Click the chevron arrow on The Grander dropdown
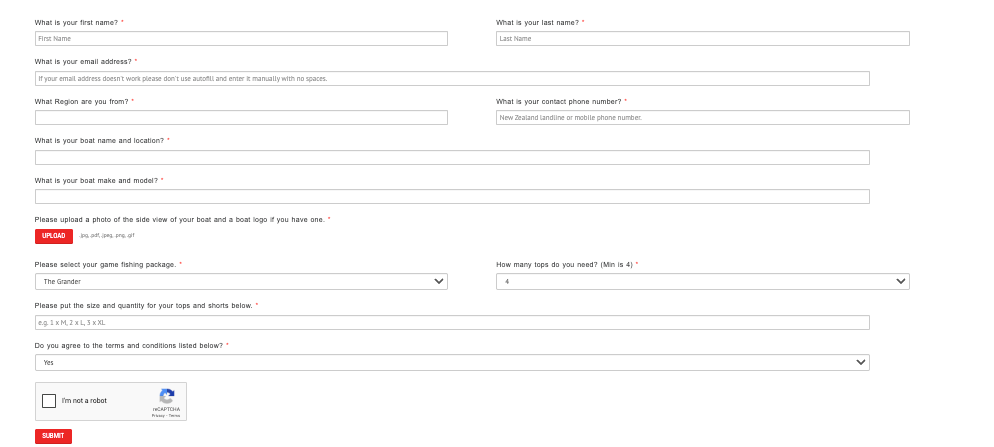The image size is (994, 447). (438, 282)
